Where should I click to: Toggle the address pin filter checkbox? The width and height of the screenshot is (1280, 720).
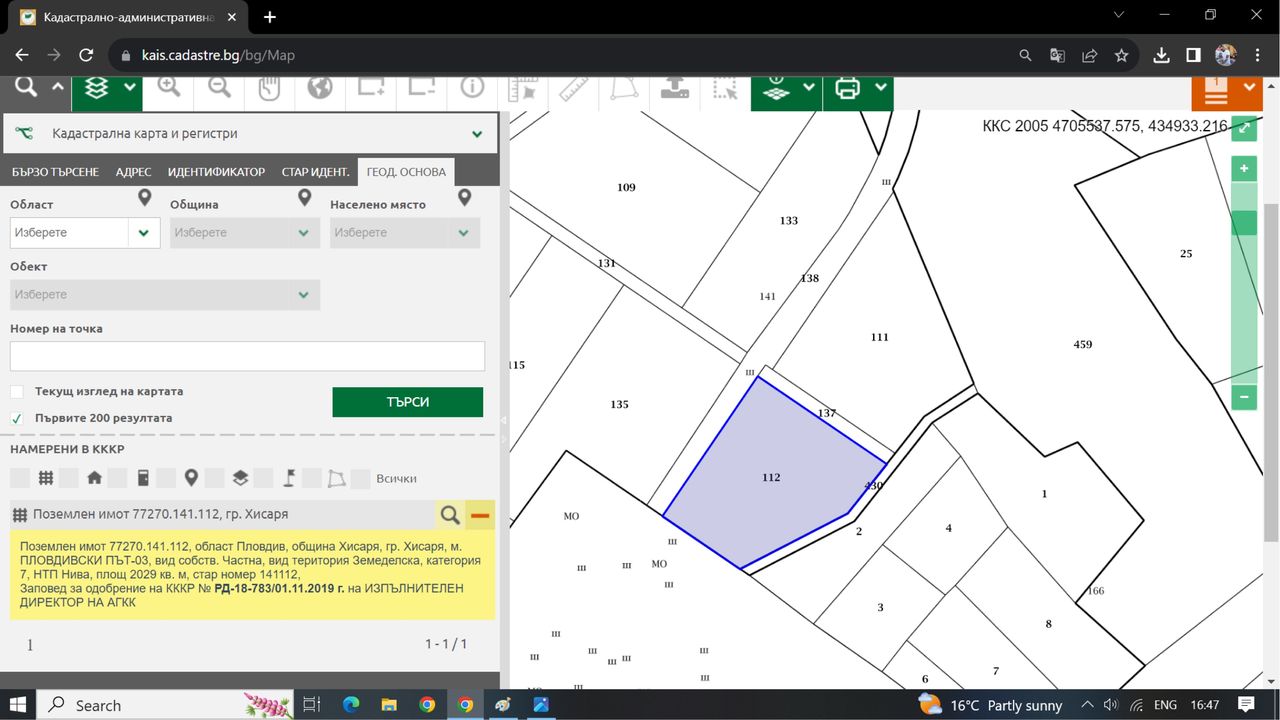coord(166,478)
